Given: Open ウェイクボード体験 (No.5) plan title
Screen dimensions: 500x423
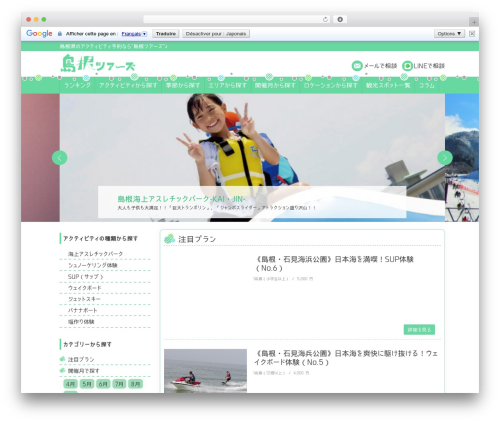Looking at the screenshot, I should [346, 358].
